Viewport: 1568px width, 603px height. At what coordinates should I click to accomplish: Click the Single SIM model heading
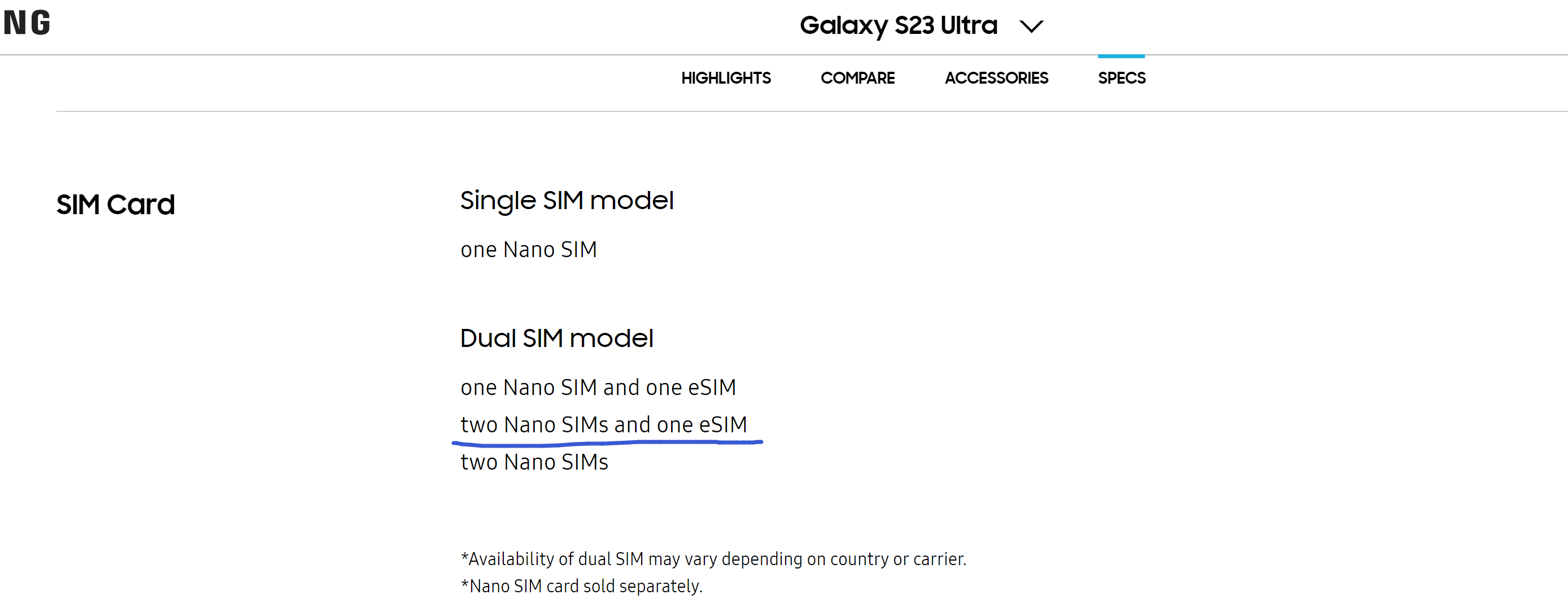[567, 201]
